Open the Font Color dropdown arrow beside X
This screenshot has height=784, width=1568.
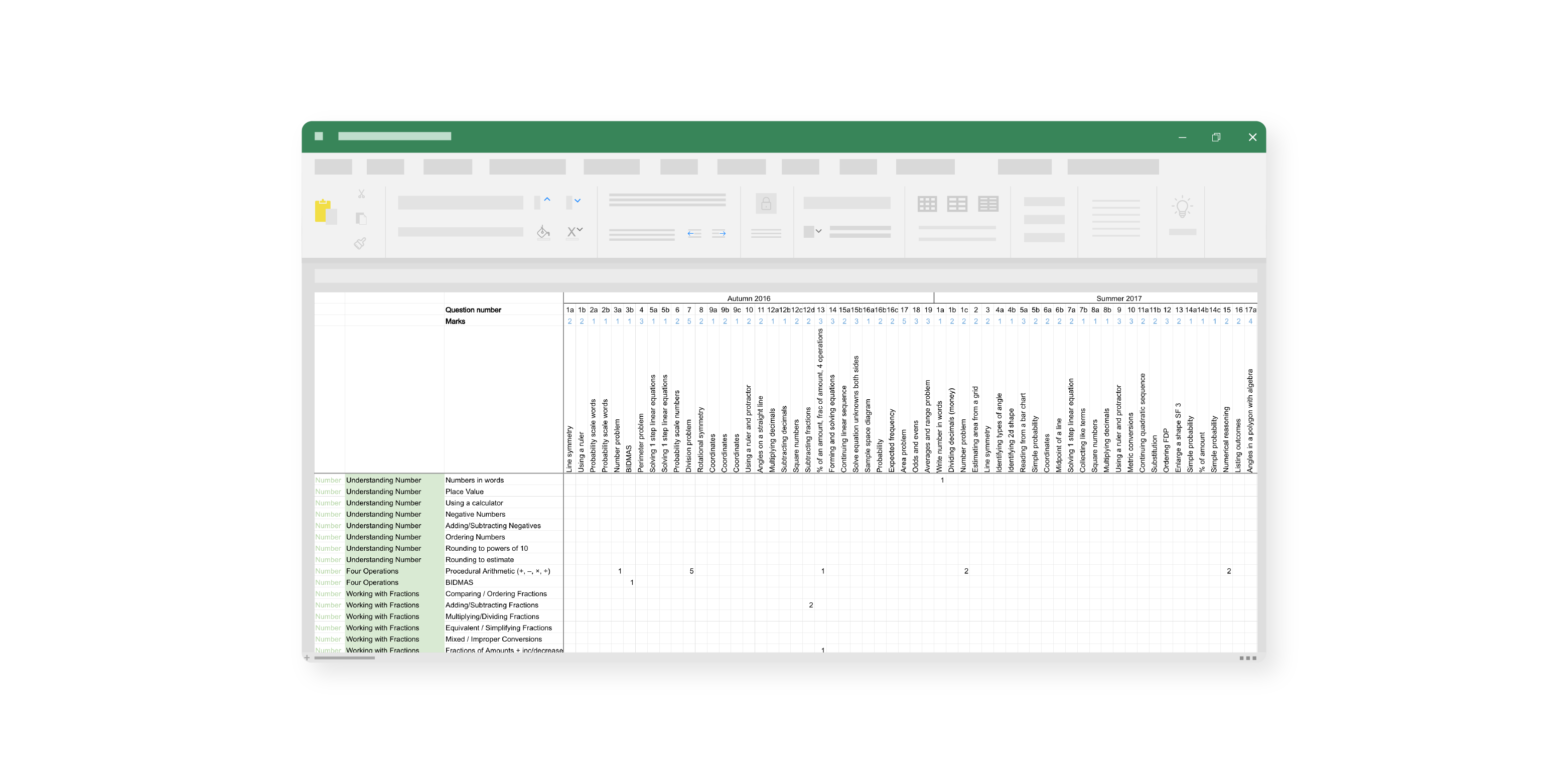pyautogui.click(x=580, y=229)
